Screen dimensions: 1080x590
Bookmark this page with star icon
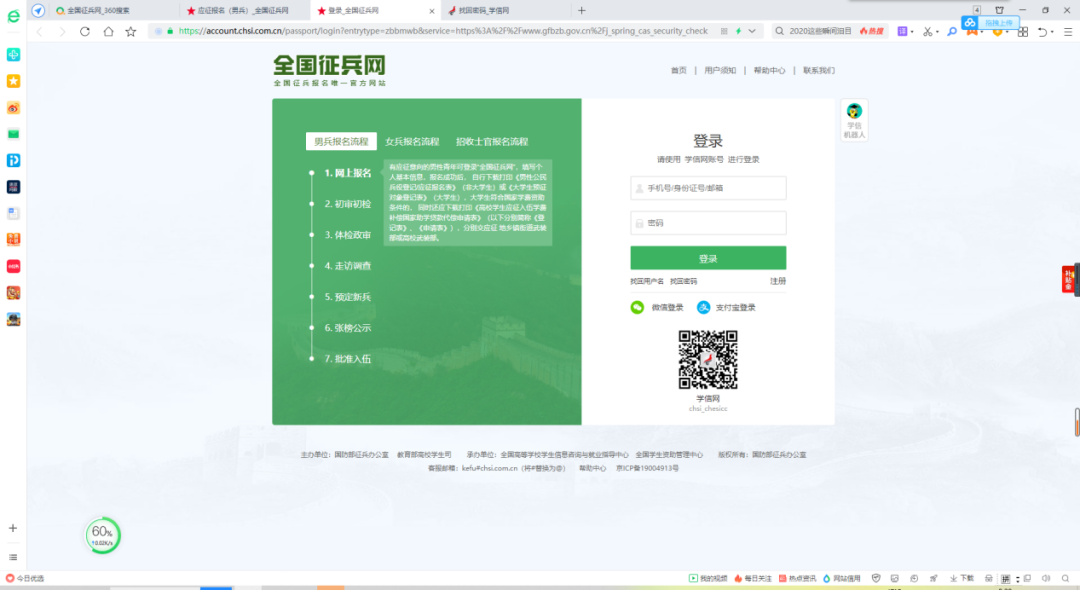coord(131,32)
